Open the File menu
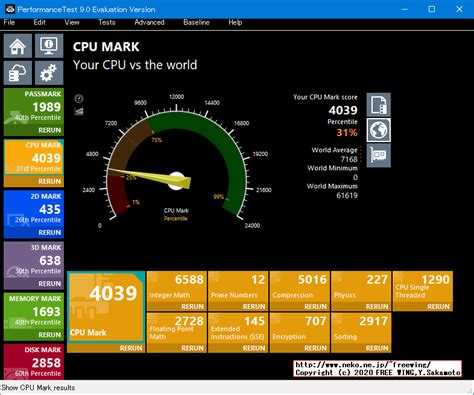The image size is (474, 395). tap(9, 22)
